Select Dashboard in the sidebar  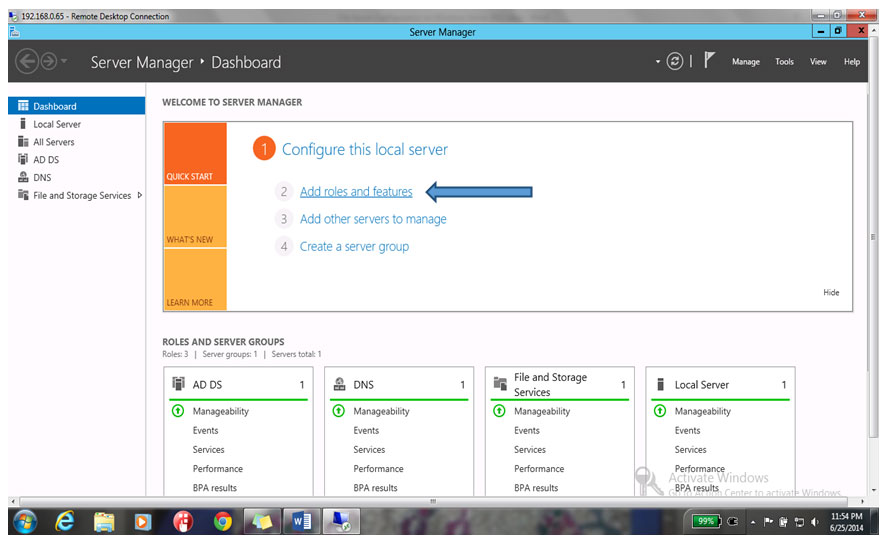coord(77,106)
